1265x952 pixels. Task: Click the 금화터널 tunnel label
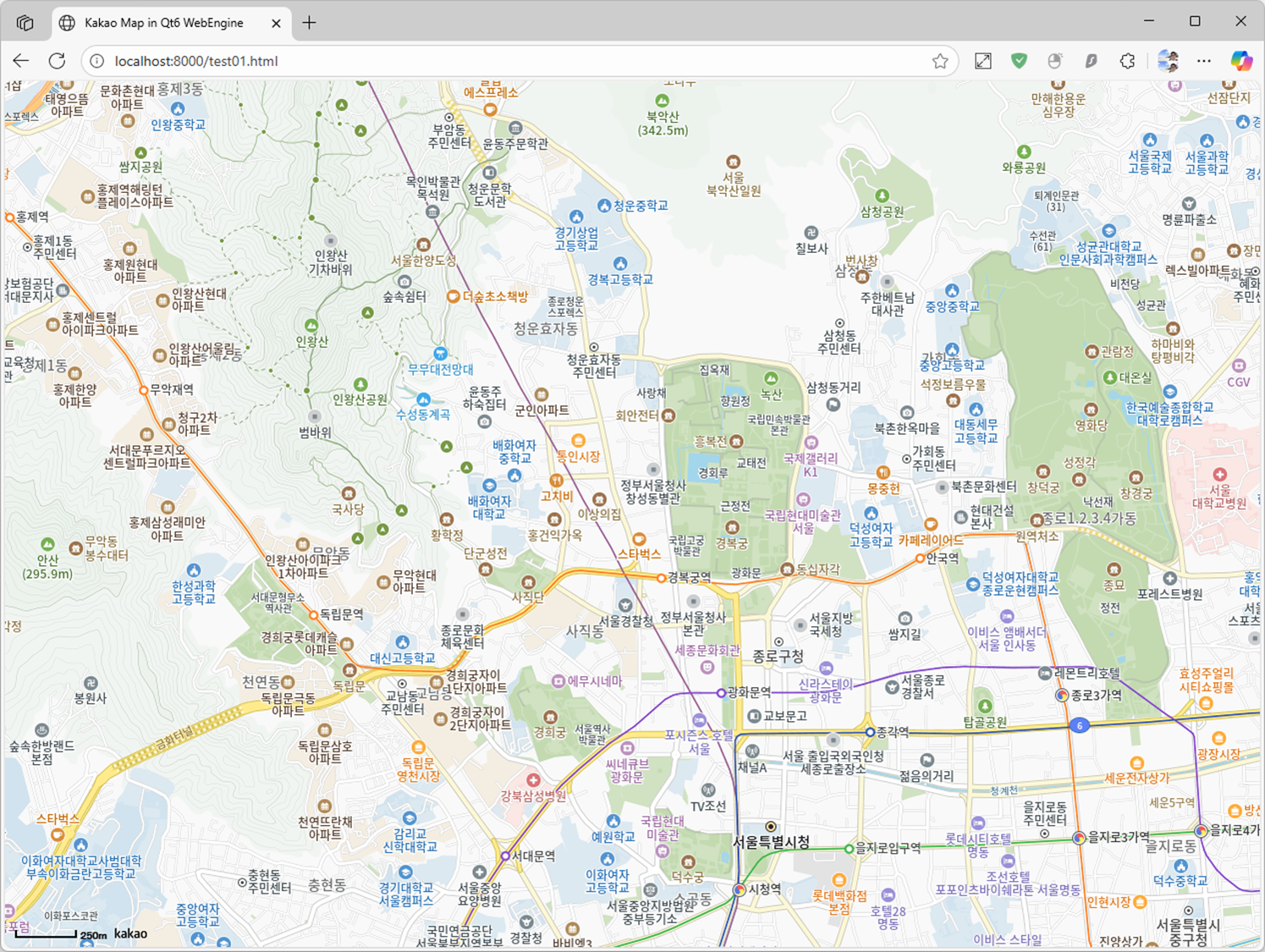173,737
